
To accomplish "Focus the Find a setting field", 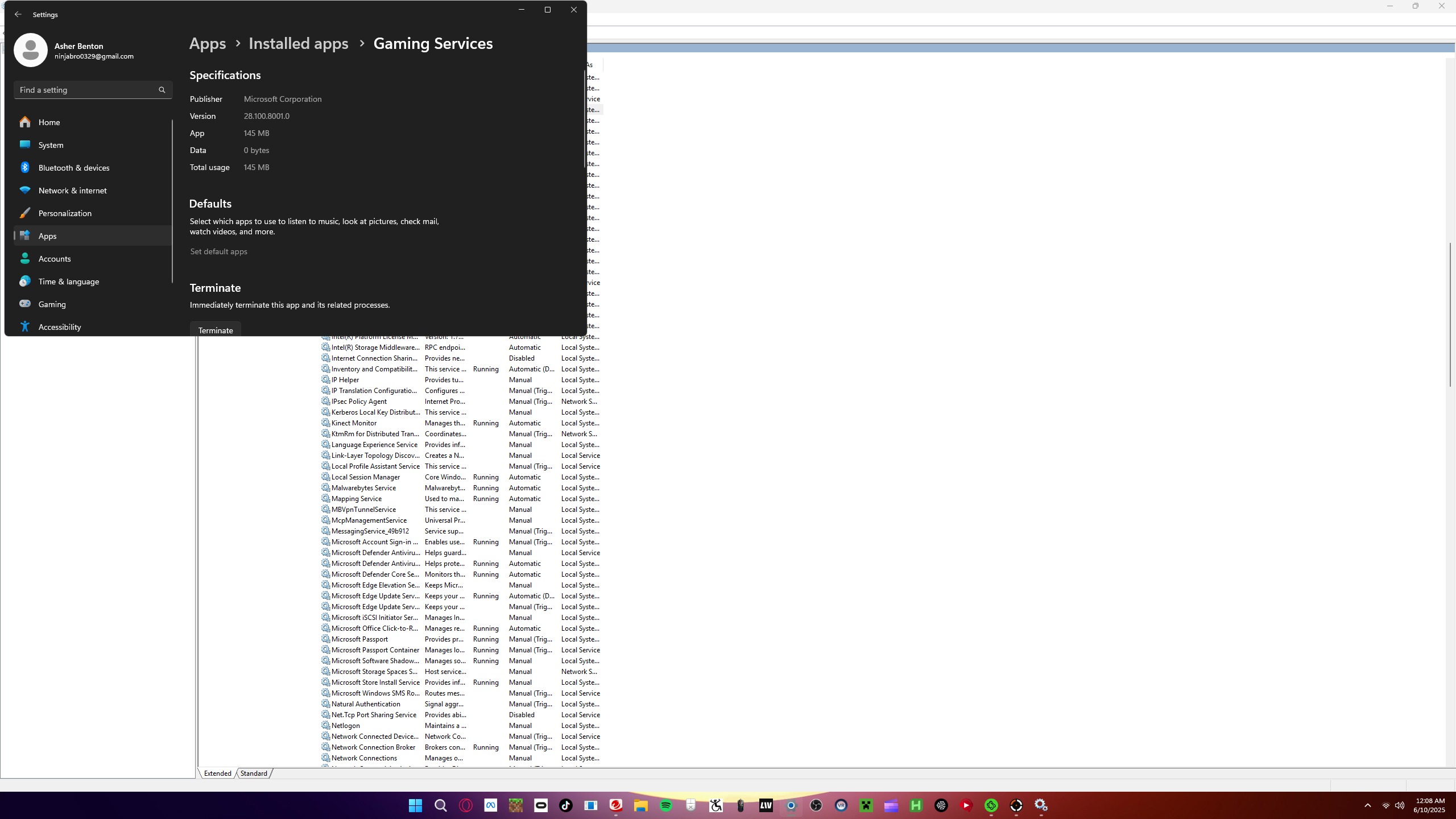I will point(85,90).
